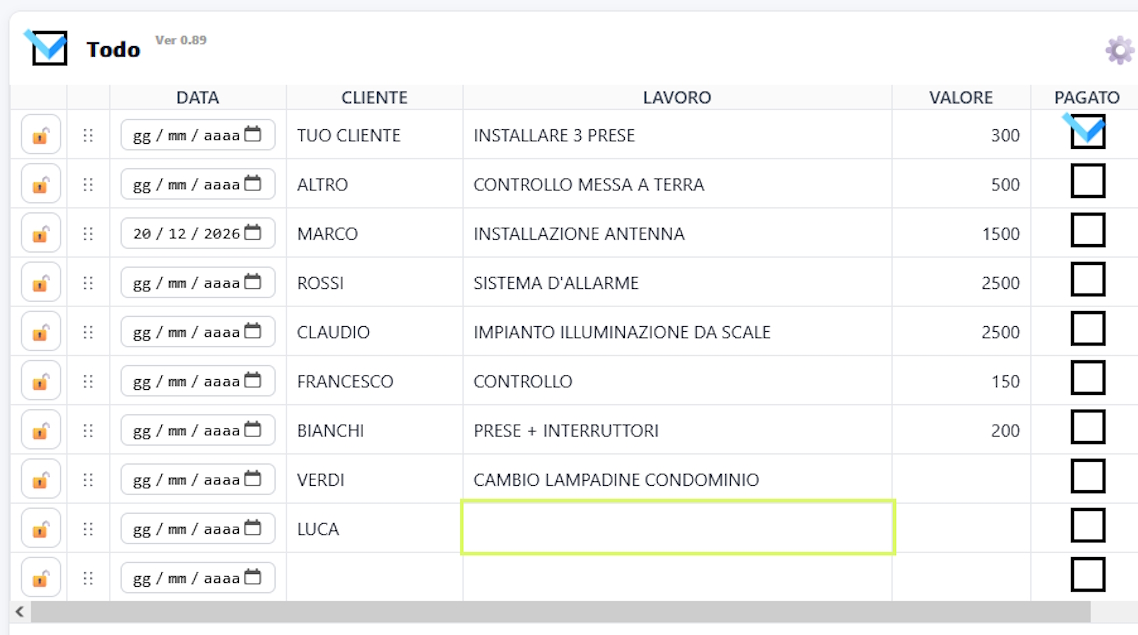Click the padlock icon on the VERDI row
This screenshot has width=1138, height=635.
pos(39,478)
